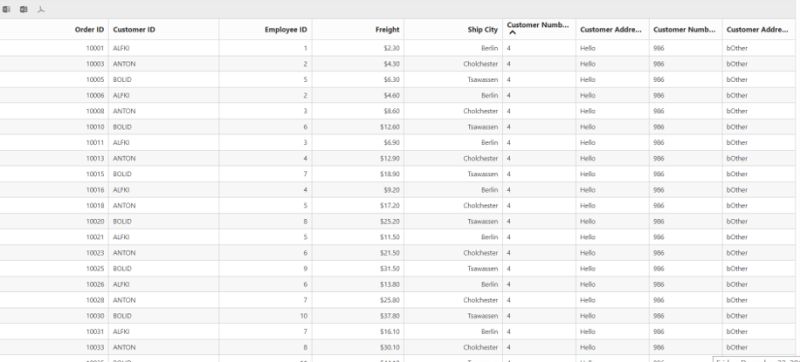Click the Freight value $12.90
Viewport: 800px width, 362px height.
coord(390,159)
